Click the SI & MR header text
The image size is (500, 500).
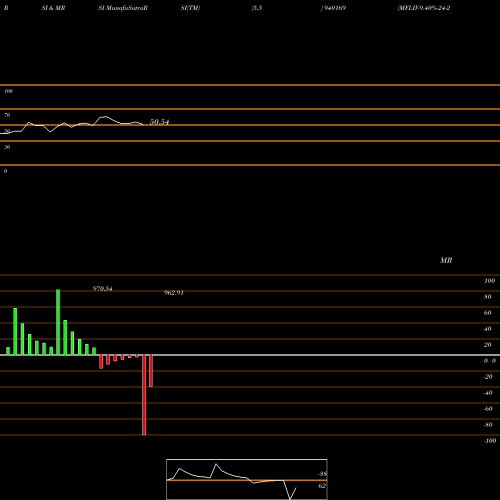click(53, 8)
